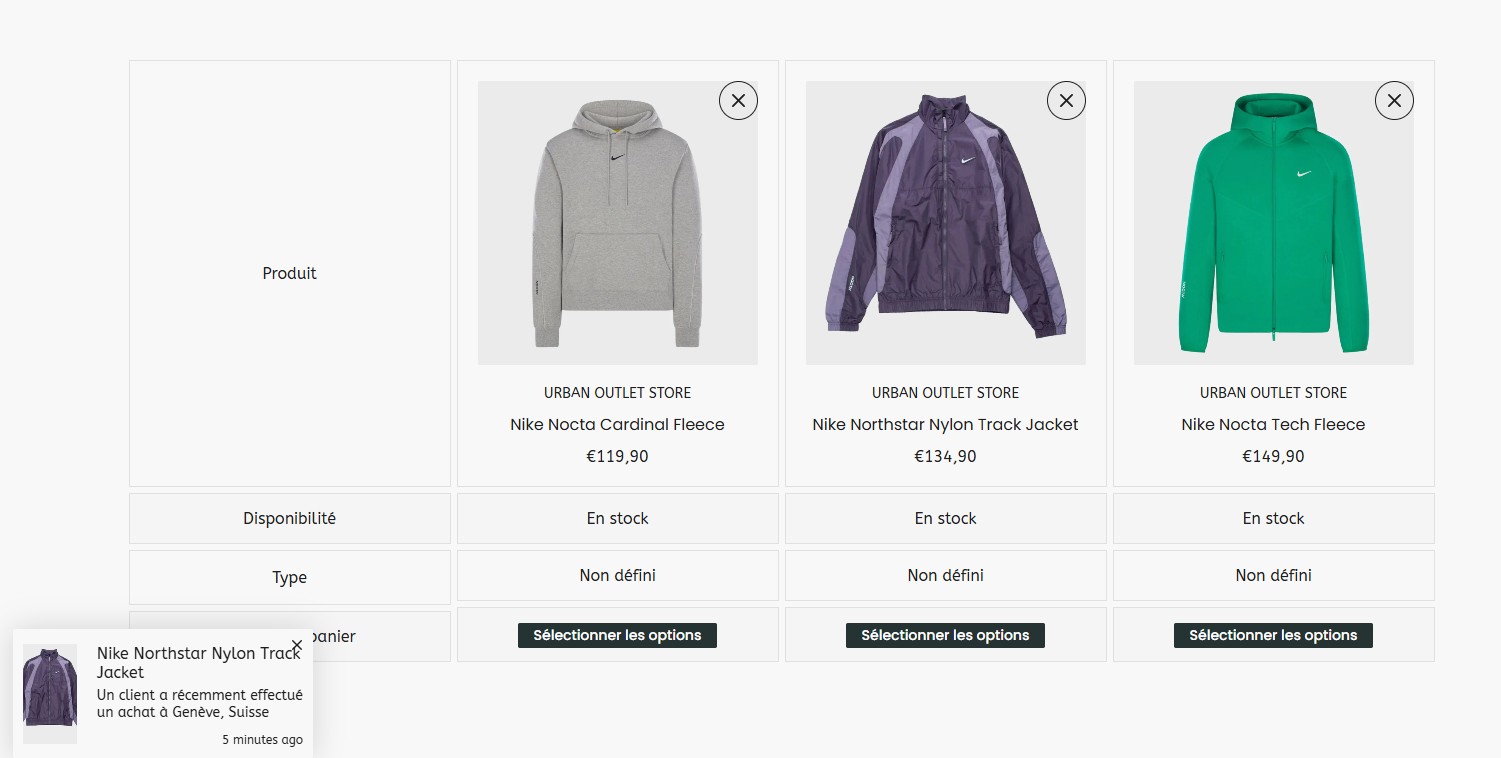
Task: Remove Nike Northstar Nylon Track Jacket from comparison
Action: tap(1066, 101)
